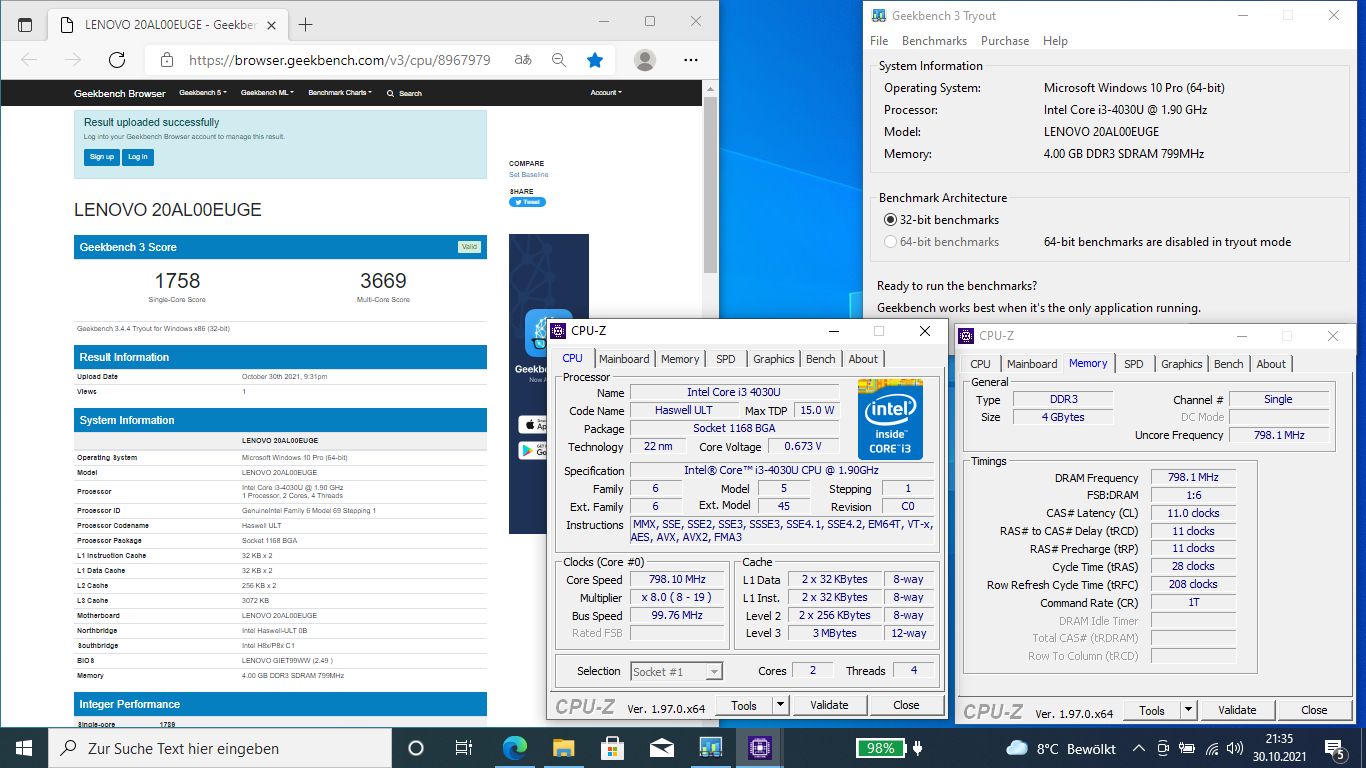Open File Explorer from the taskbar
The width and height of the screenshot is (1366, 768).
tap(563, 748)
